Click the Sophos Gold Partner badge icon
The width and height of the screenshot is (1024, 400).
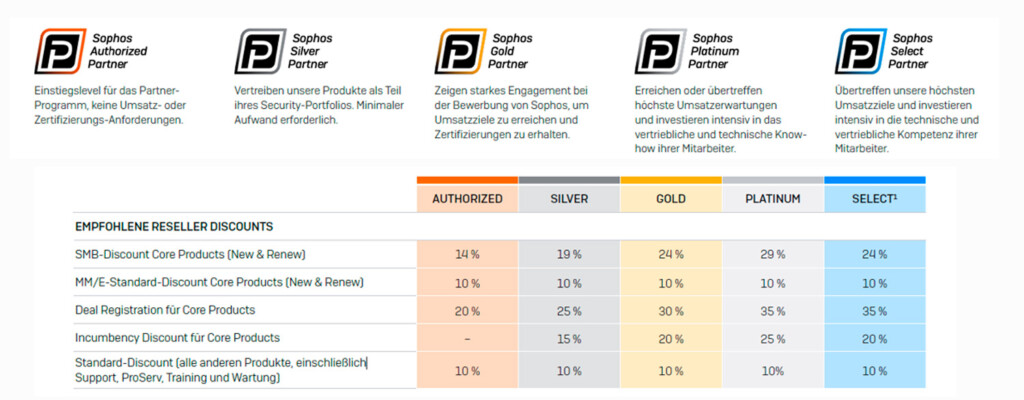point(460,51)
